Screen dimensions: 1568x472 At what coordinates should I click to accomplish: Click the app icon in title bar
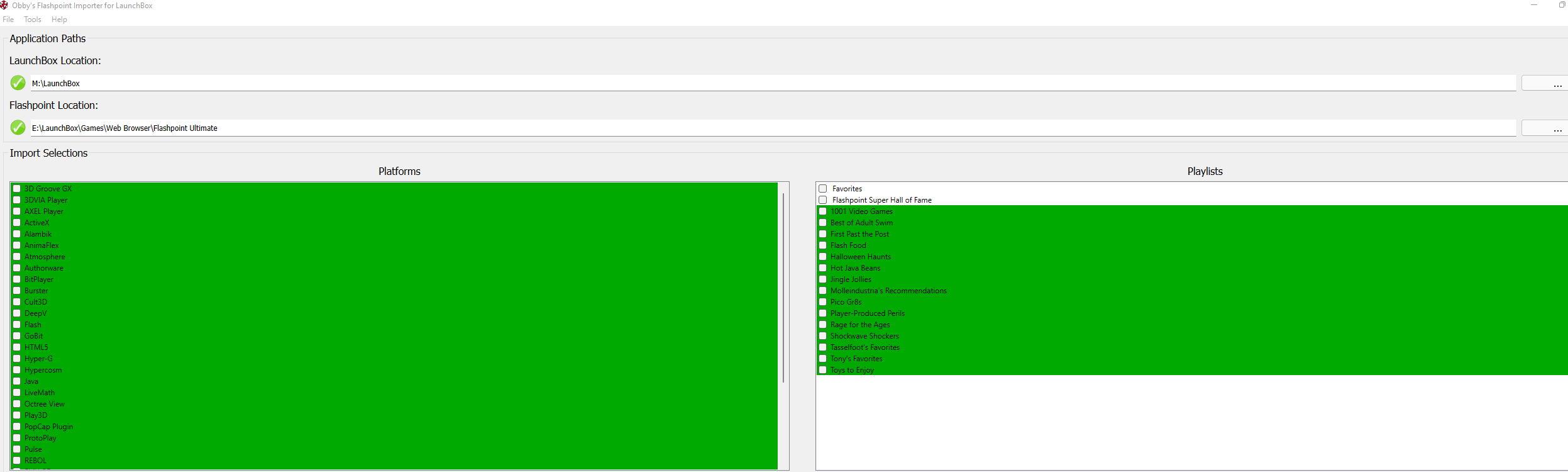coord(4,5)
